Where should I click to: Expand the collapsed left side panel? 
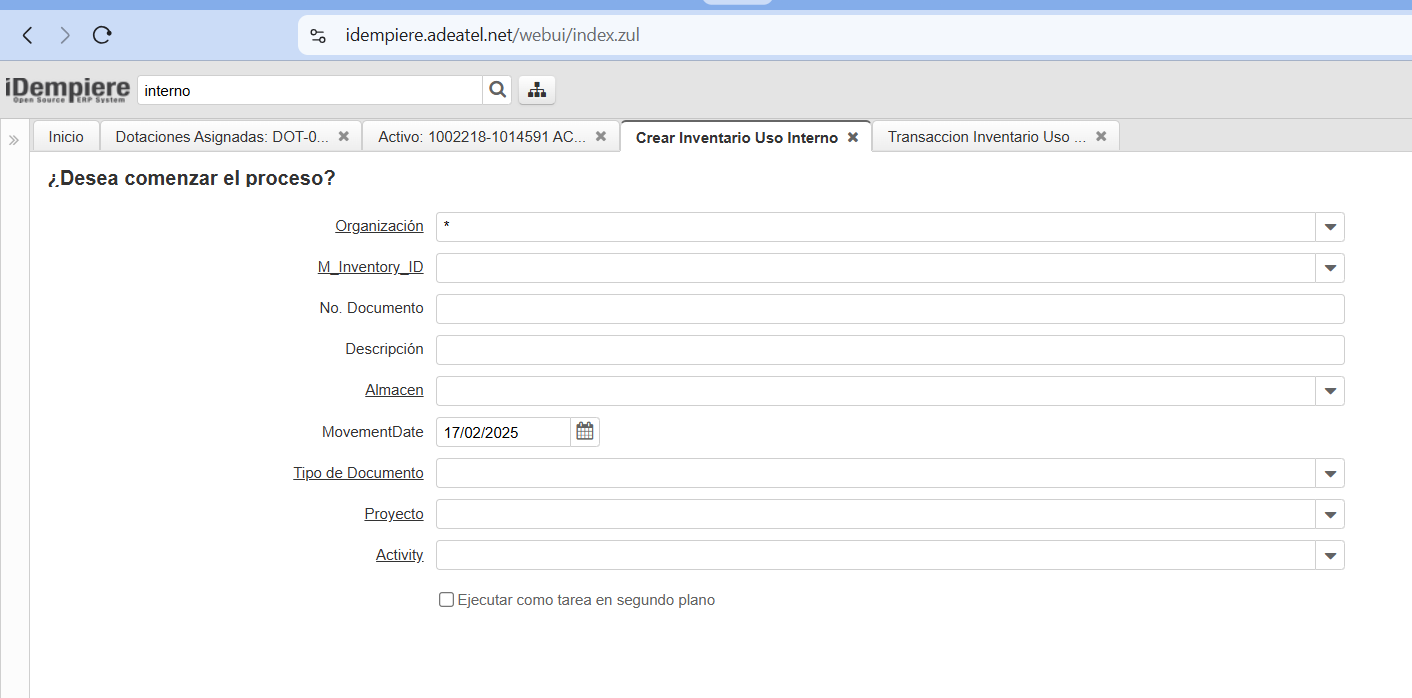click(14, 140)
